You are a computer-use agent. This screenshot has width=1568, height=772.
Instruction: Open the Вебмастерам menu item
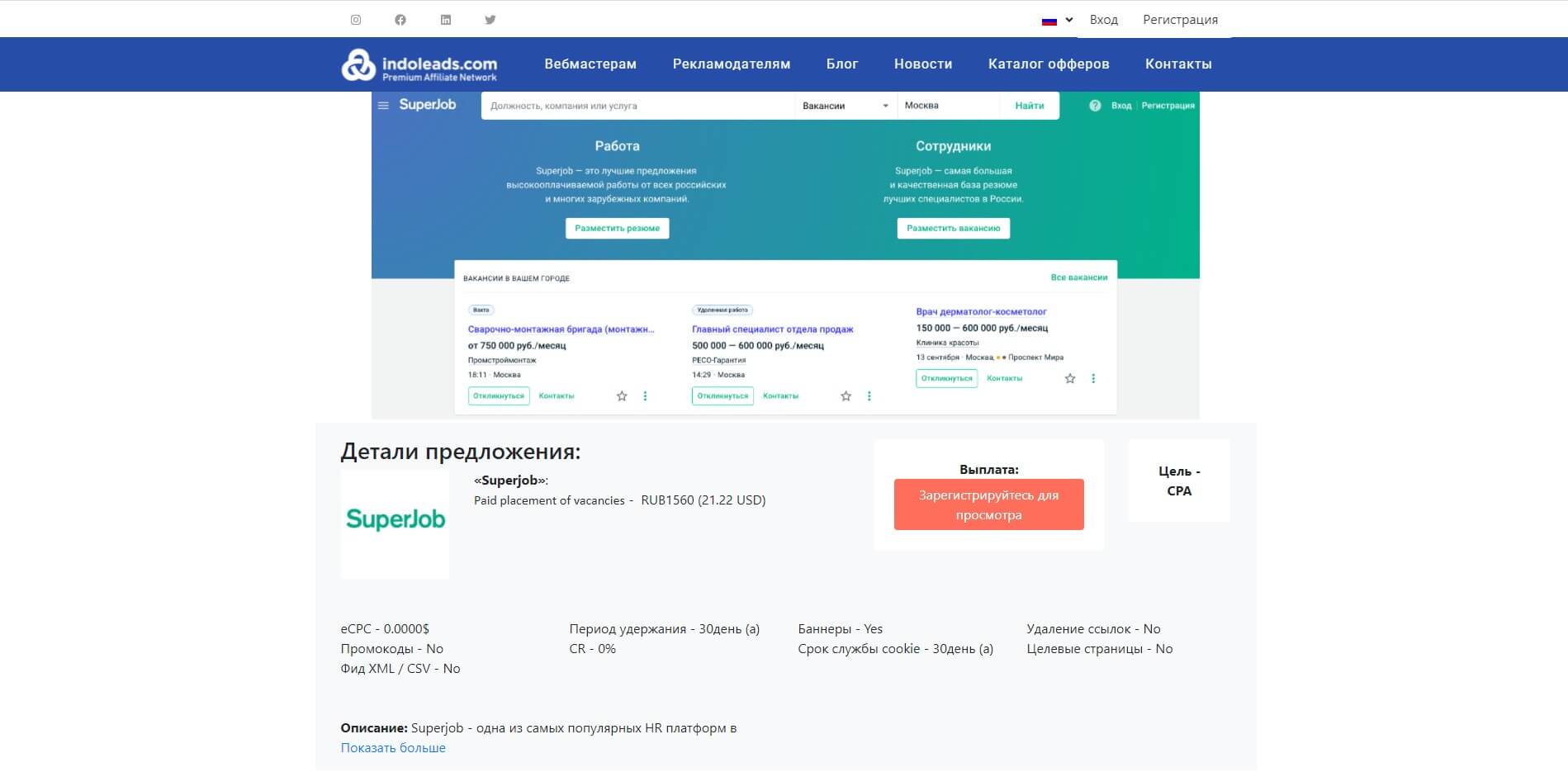590,64
